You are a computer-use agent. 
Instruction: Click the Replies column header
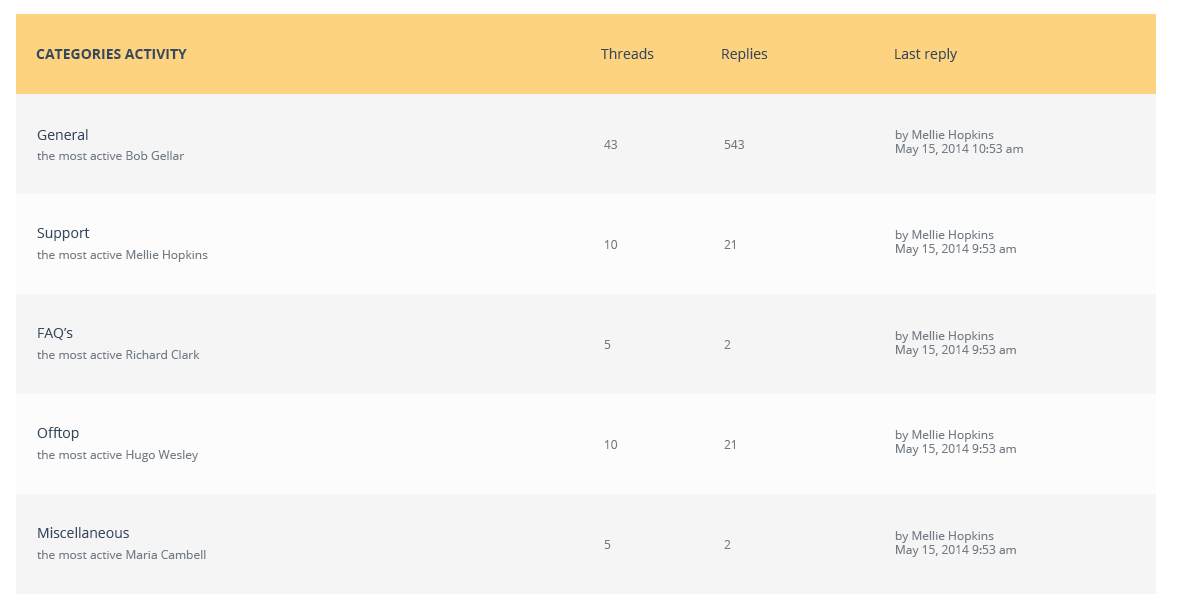[744, 54]
